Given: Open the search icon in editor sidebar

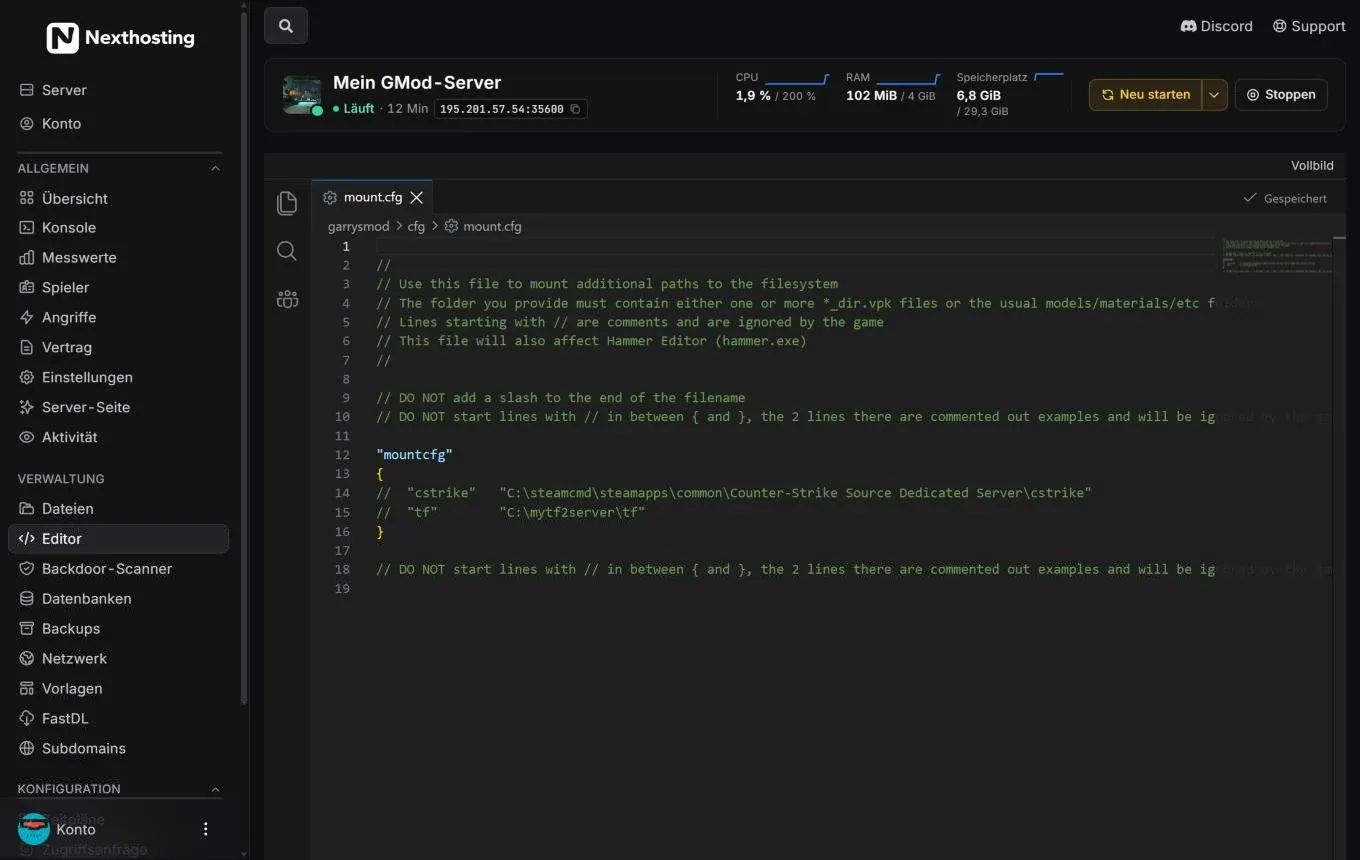Looking at the screenshot, I should point(287,250).
